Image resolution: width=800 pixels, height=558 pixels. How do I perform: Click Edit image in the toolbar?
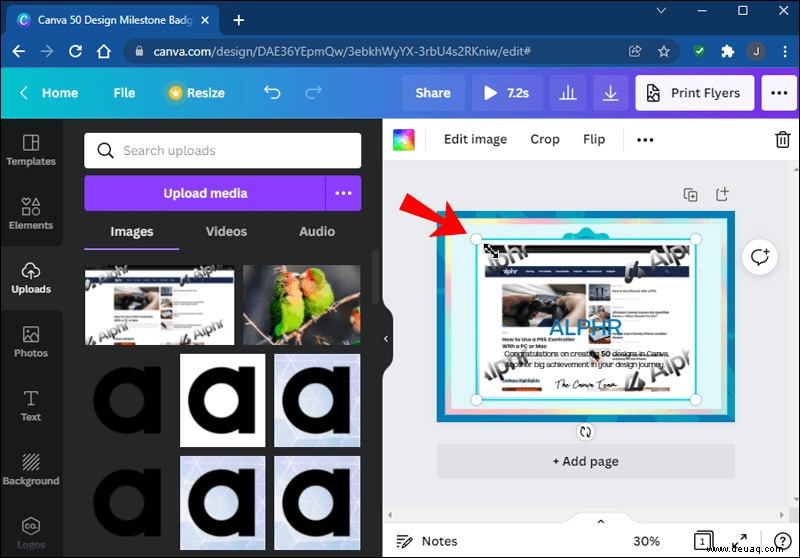tap(475, 139)
